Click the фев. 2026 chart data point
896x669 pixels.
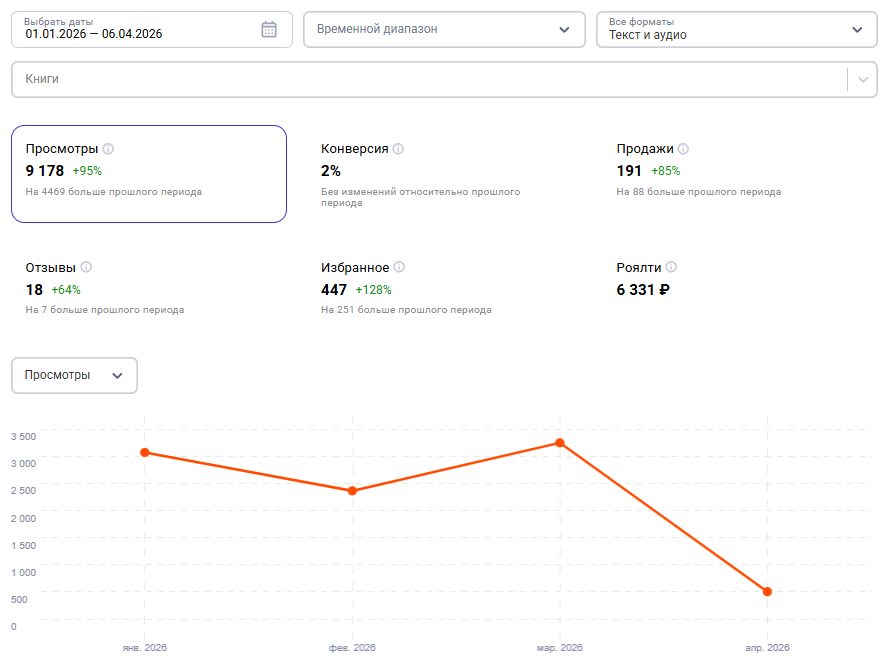pos(352,491)
